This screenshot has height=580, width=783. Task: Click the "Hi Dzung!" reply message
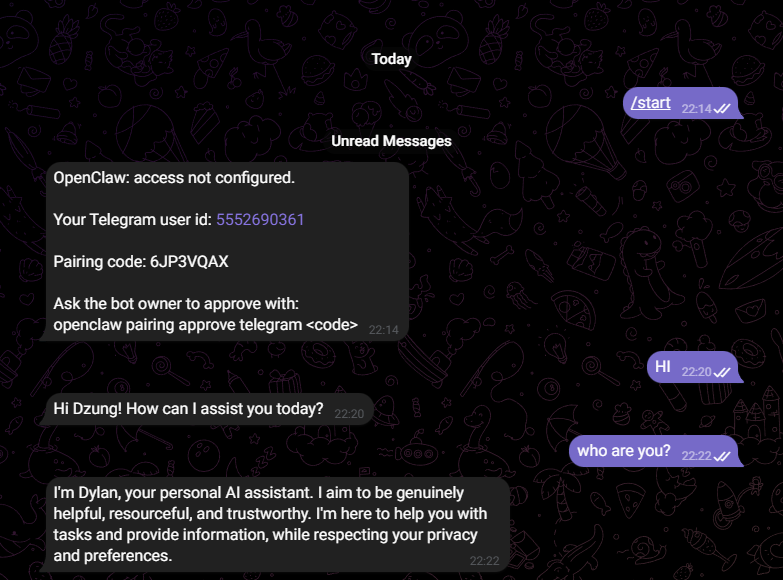(x=188, y=408)
